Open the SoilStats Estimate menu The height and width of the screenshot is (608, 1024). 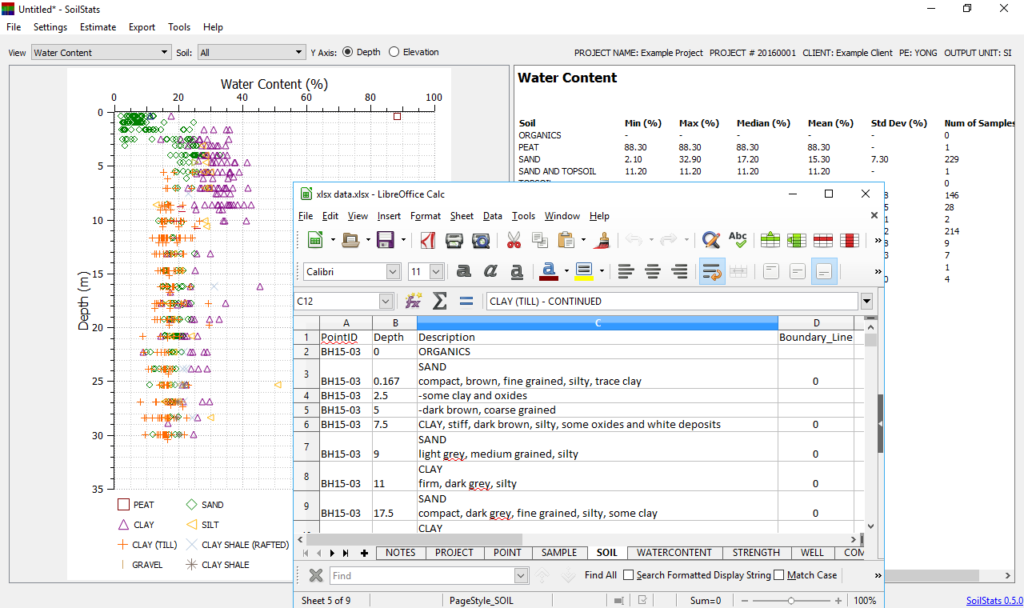[x=98, y=27]
